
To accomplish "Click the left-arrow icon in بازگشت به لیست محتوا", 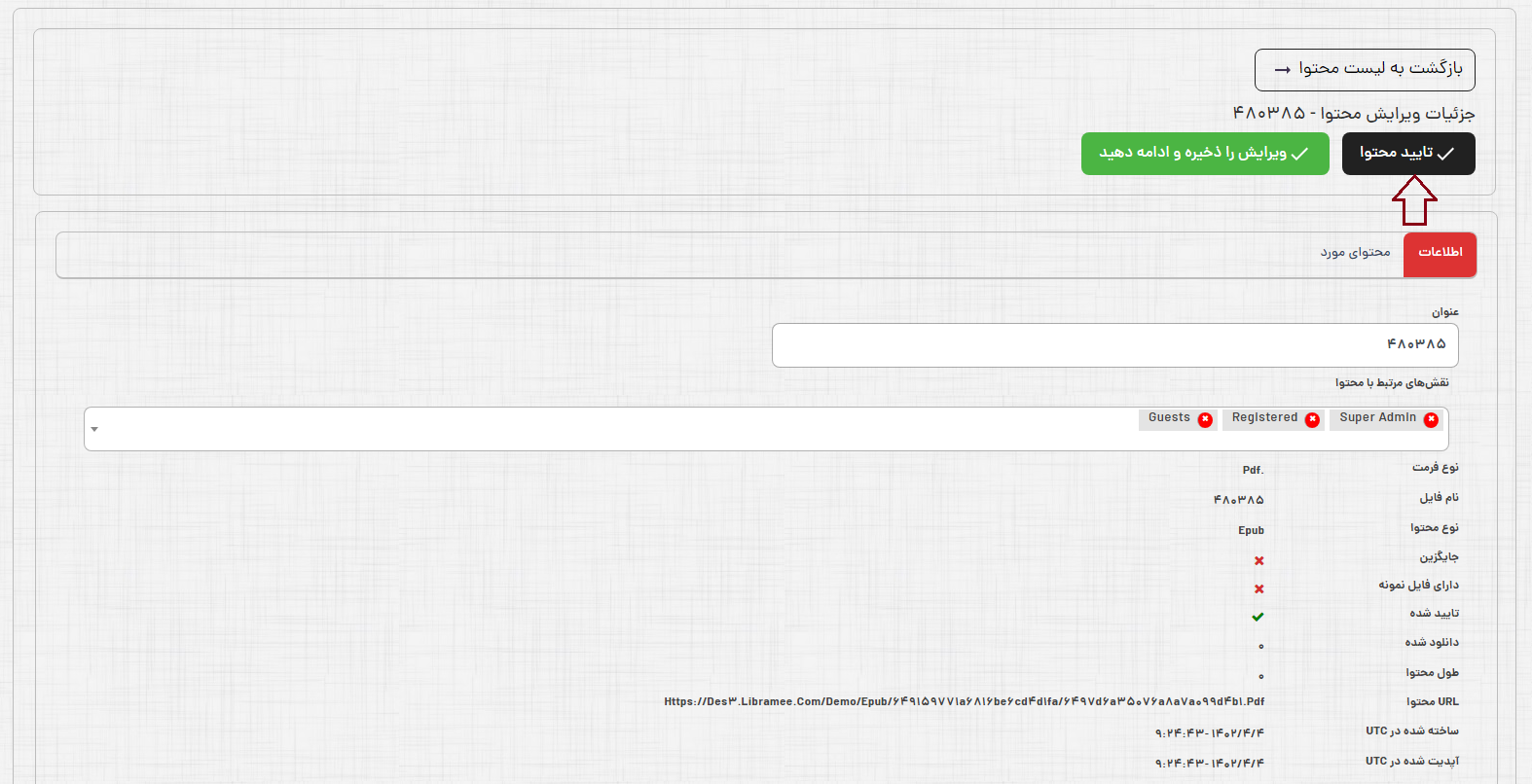I will point(1283,70).
